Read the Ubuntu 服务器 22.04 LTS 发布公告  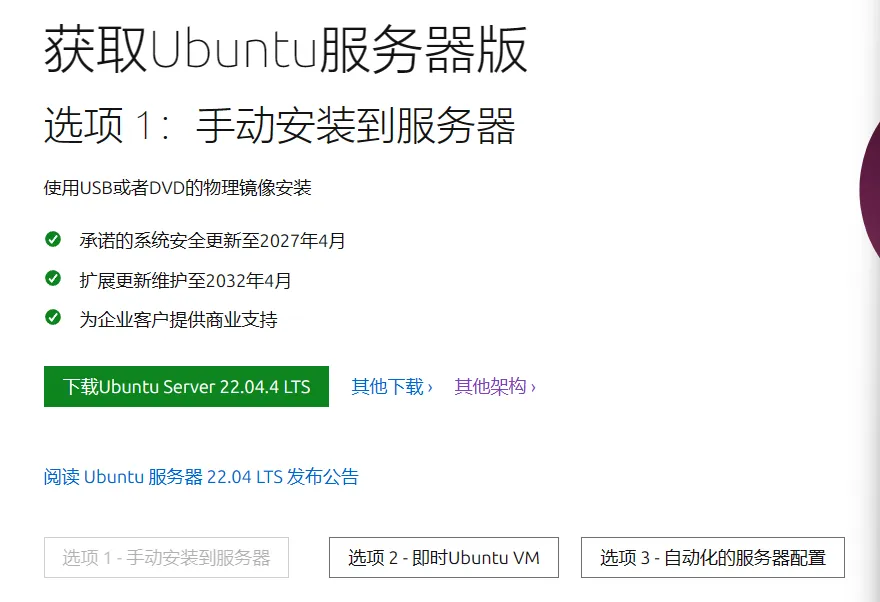click(201, 477)
